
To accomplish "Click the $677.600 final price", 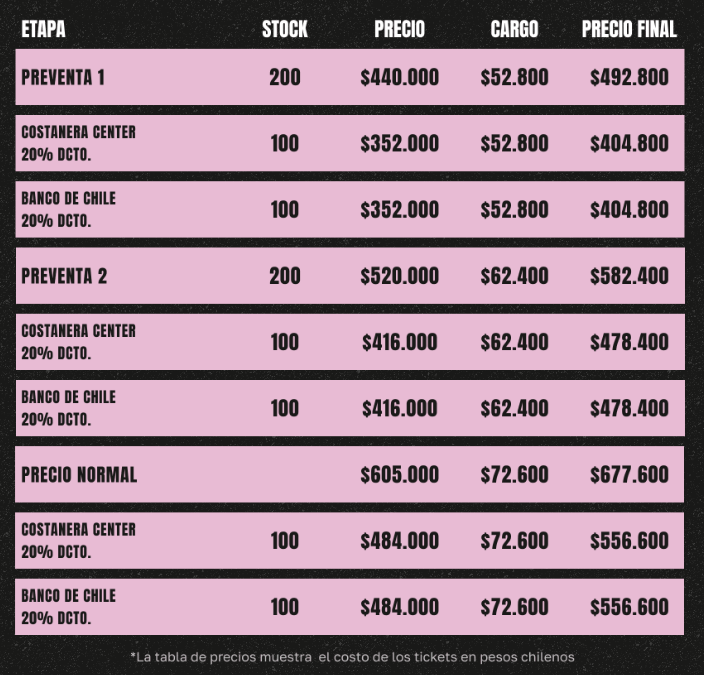I will pos(629,474).
